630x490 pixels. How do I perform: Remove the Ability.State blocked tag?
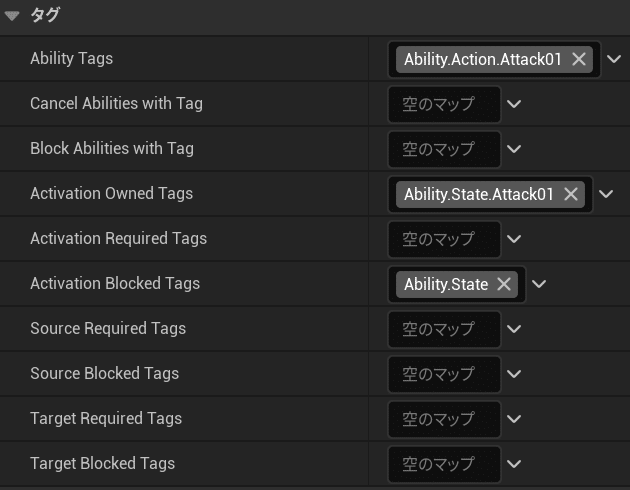[504, 284]
